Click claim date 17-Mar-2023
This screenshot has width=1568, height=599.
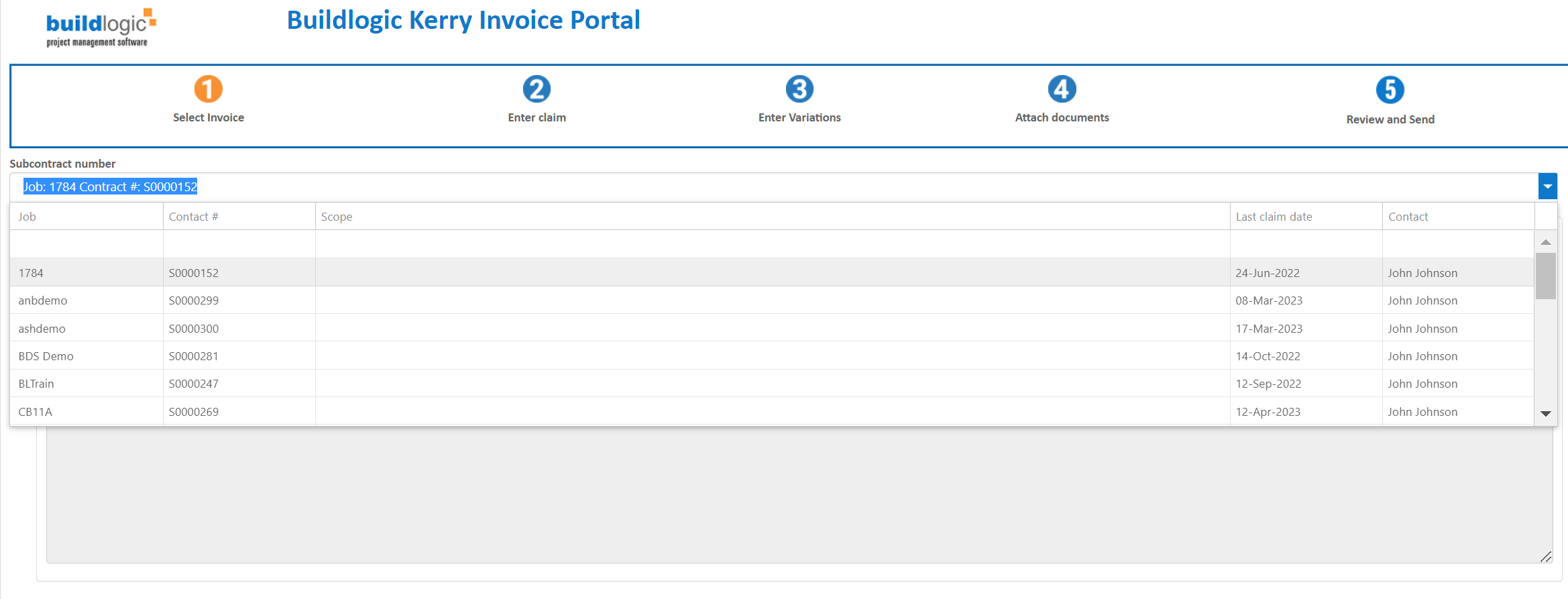coord(1269,329)
